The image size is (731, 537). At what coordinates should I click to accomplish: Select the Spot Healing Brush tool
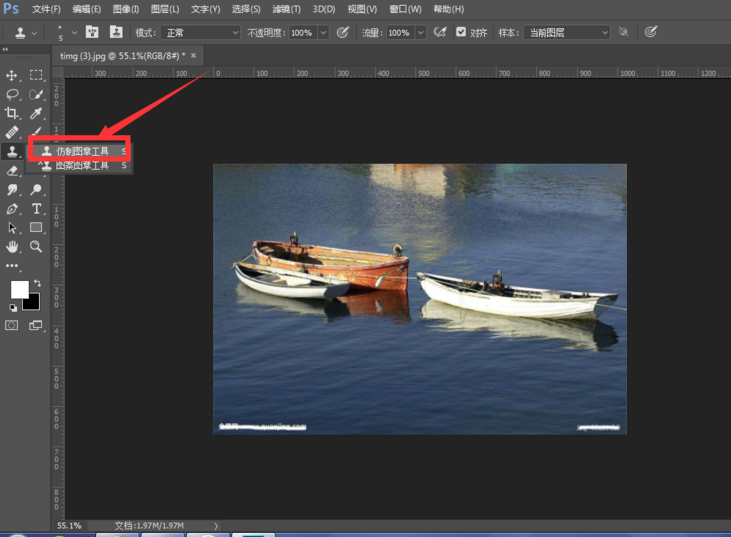(12, 132)
